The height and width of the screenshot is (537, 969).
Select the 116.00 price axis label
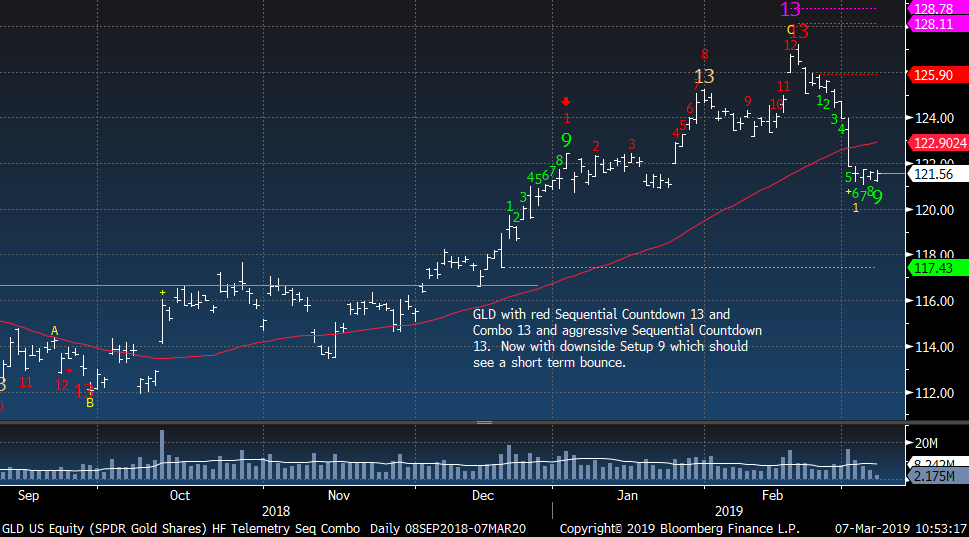[934, 301]
